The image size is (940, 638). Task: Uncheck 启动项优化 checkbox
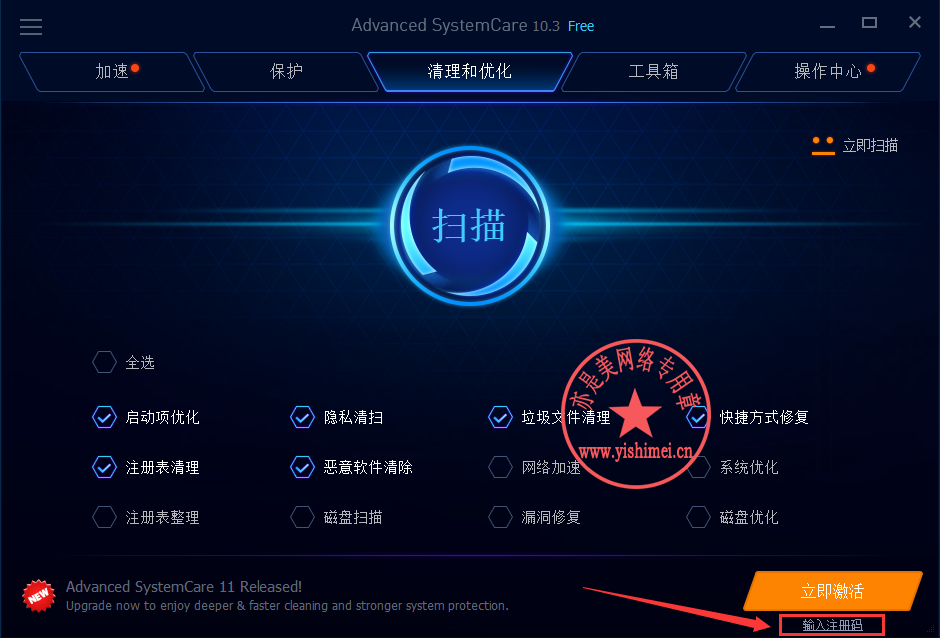coord(104,417)
